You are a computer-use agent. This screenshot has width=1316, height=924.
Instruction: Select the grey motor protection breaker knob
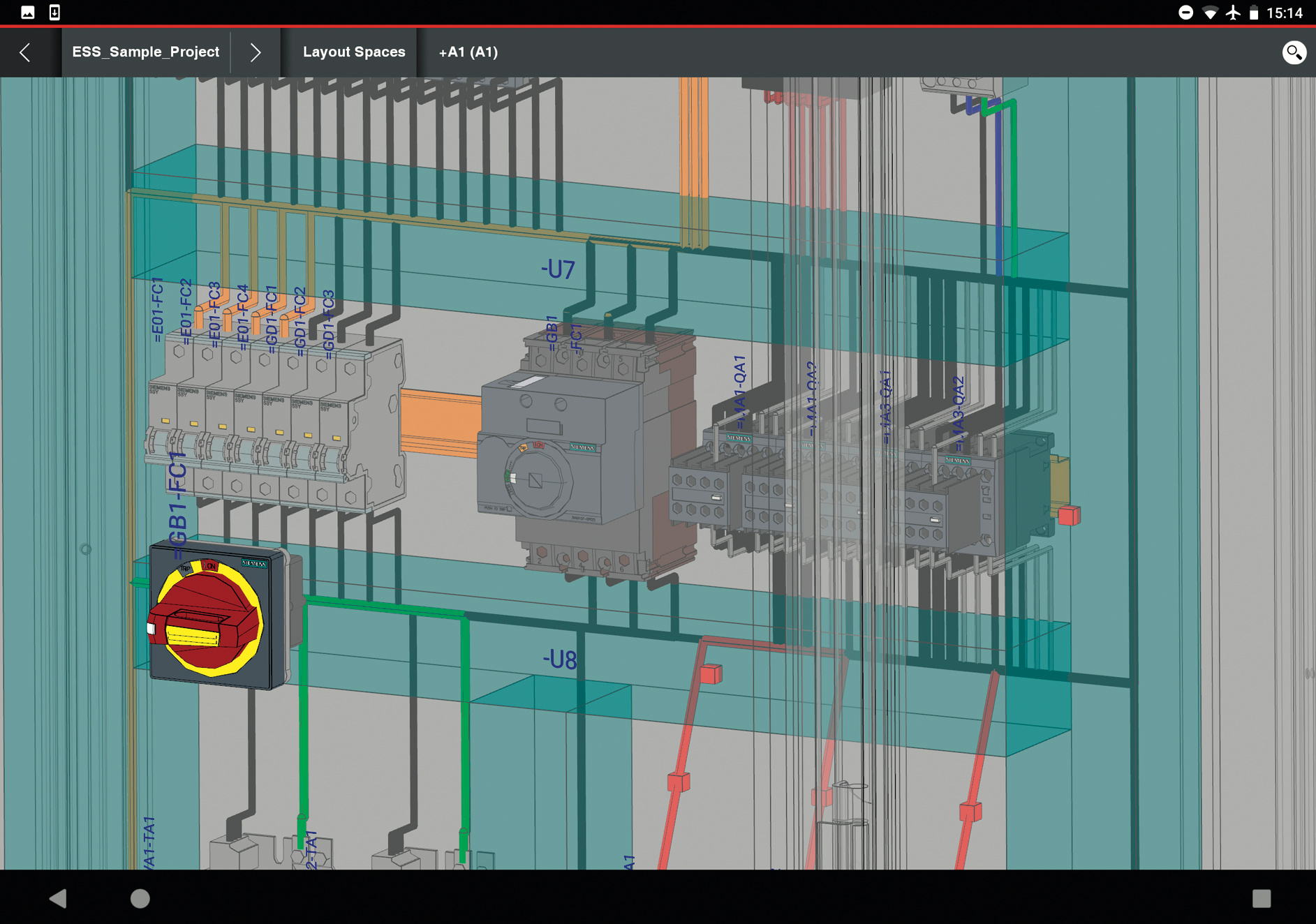pyautogui.click(x=536, y=479)
